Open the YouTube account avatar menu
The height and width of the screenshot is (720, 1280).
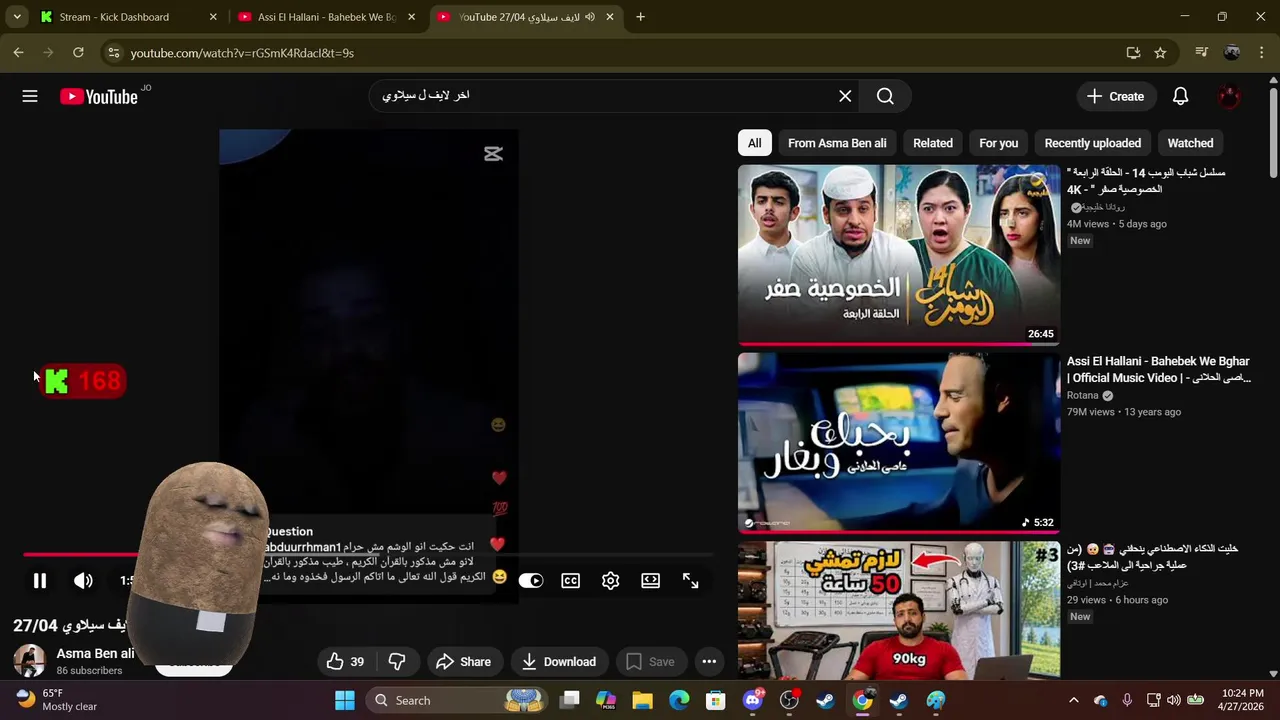coord(1229,96)
